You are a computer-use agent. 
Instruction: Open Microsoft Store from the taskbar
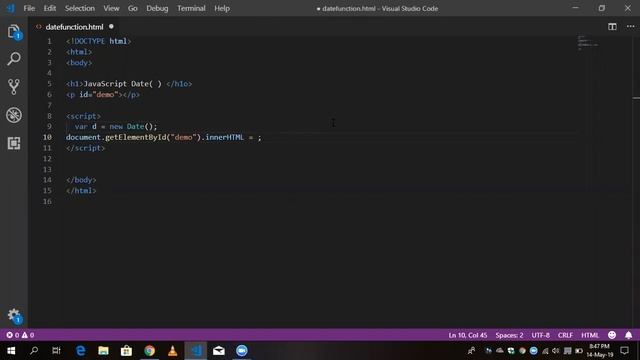[x=126, y=351]
